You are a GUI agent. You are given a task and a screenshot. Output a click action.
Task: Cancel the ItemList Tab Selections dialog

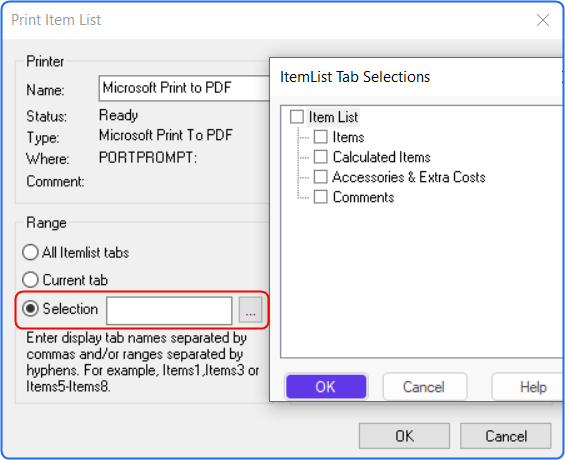tap(424, 387)
